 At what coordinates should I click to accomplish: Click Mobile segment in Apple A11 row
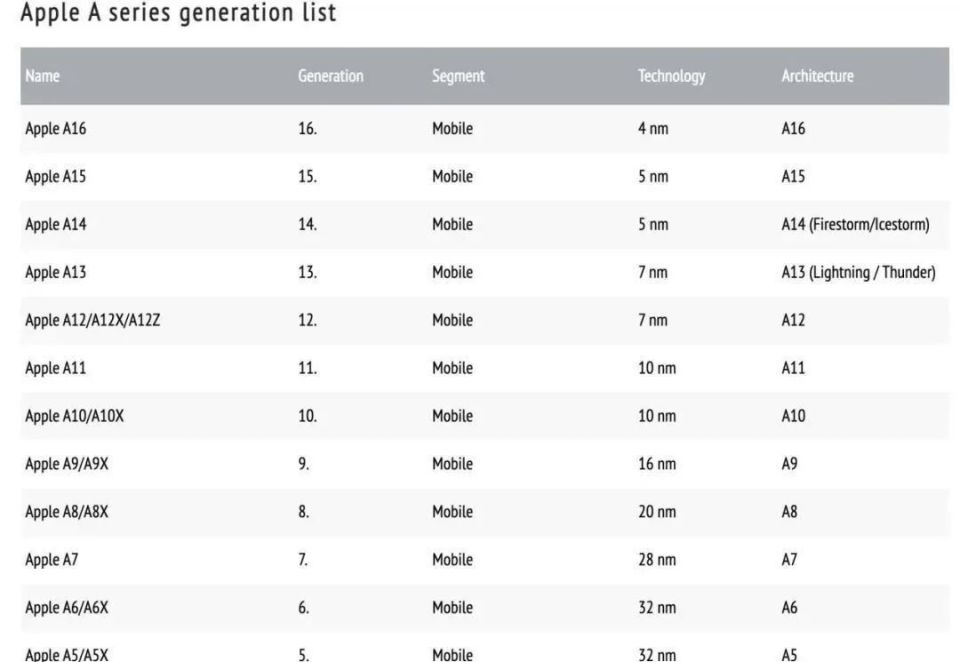click(x=452, y=368)
